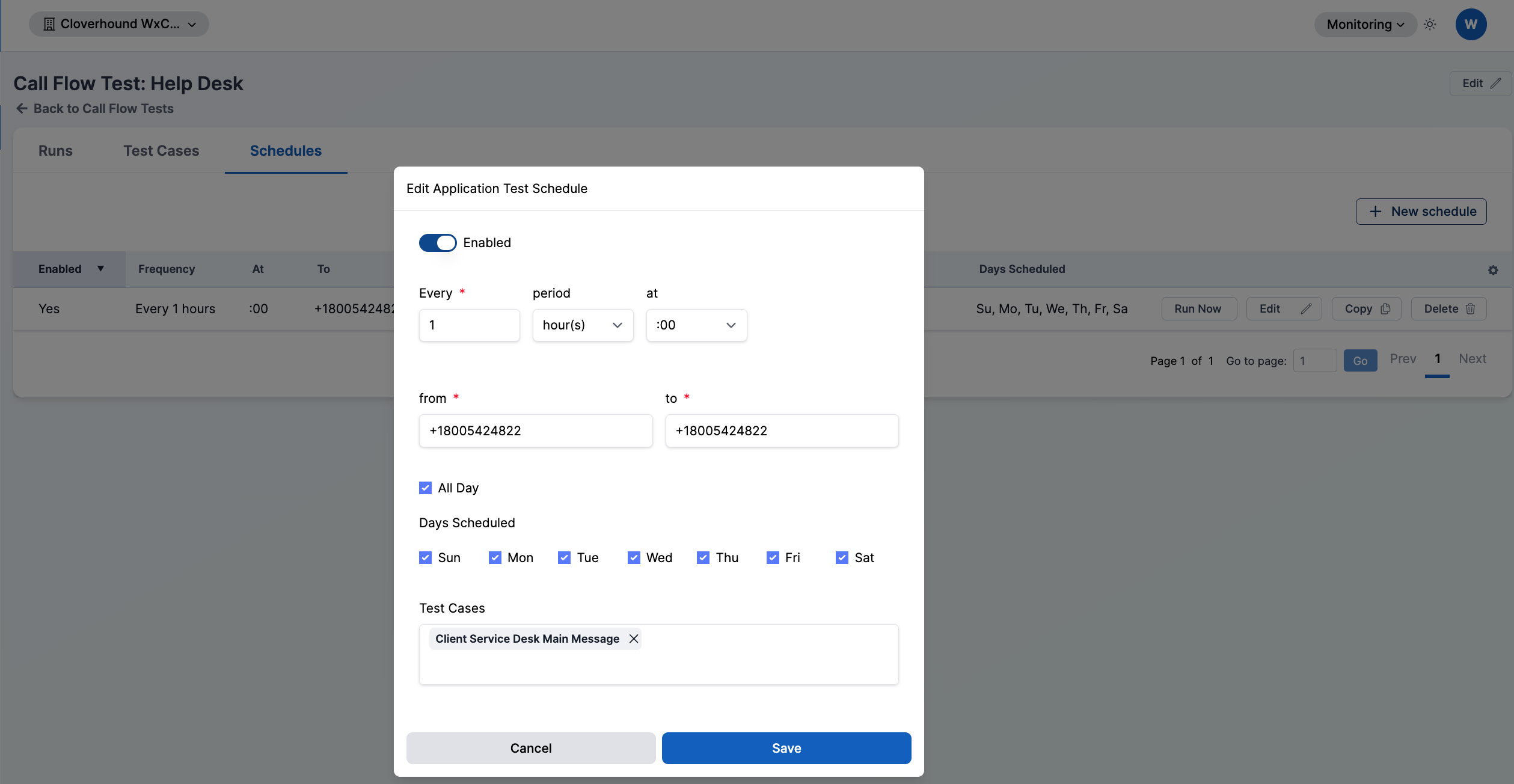Image resolution: width=1514 pixels, height=784 pixels.
Task: Copy the Every 1 hours schedule
Action: tap(1366, 308)
